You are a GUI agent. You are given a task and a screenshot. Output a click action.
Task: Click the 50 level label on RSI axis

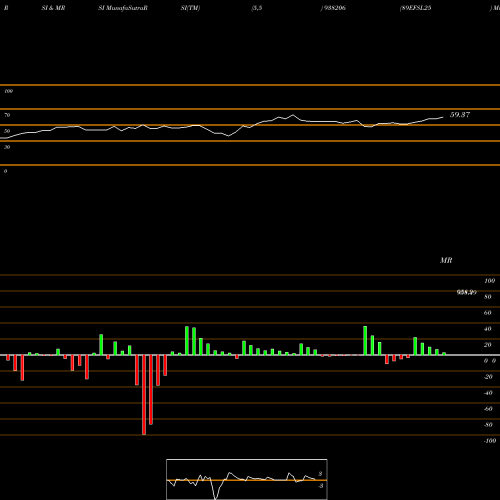pos(7,131)
